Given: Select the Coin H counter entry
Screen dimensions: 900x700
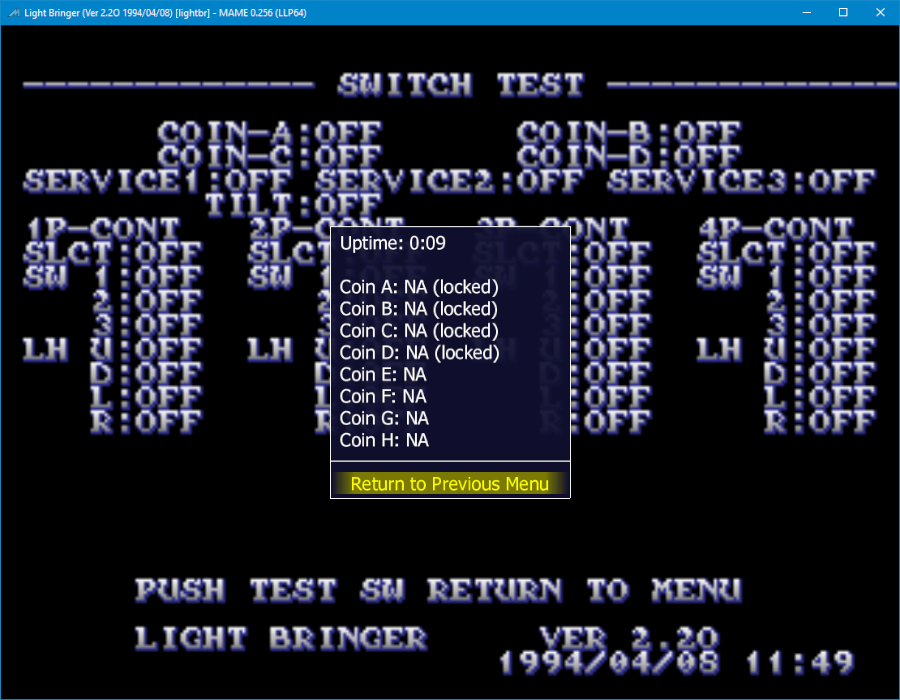Looking at the screenshot, I should coord(384,441).
